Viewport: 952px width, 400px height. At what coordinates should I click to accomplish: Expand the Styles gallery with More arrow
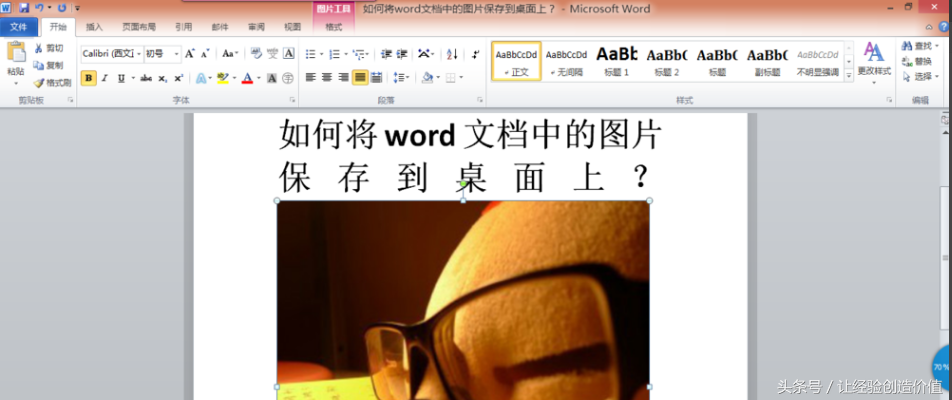849,76
